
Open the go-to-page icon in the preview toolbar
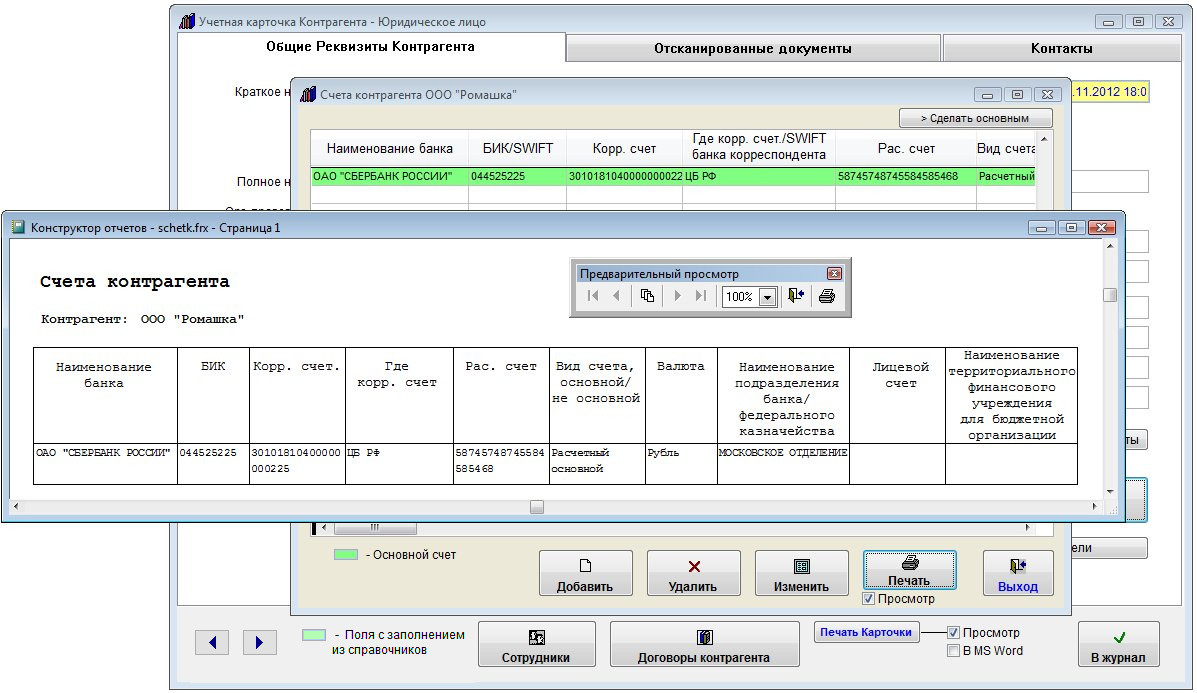click(x=647, y=297)
